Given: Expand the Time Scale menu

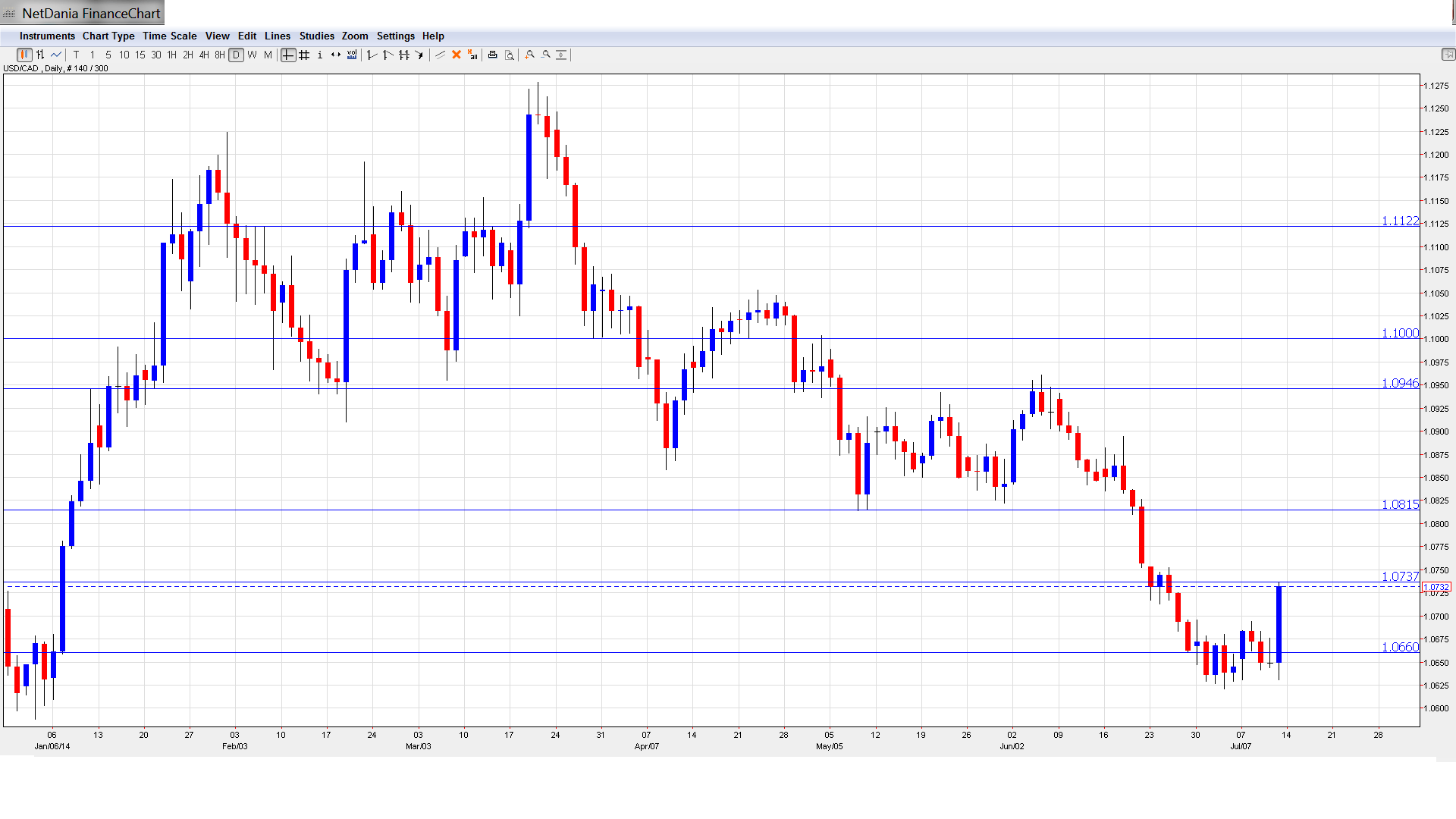Looking at the screenshot, I should tap(169, 36).
